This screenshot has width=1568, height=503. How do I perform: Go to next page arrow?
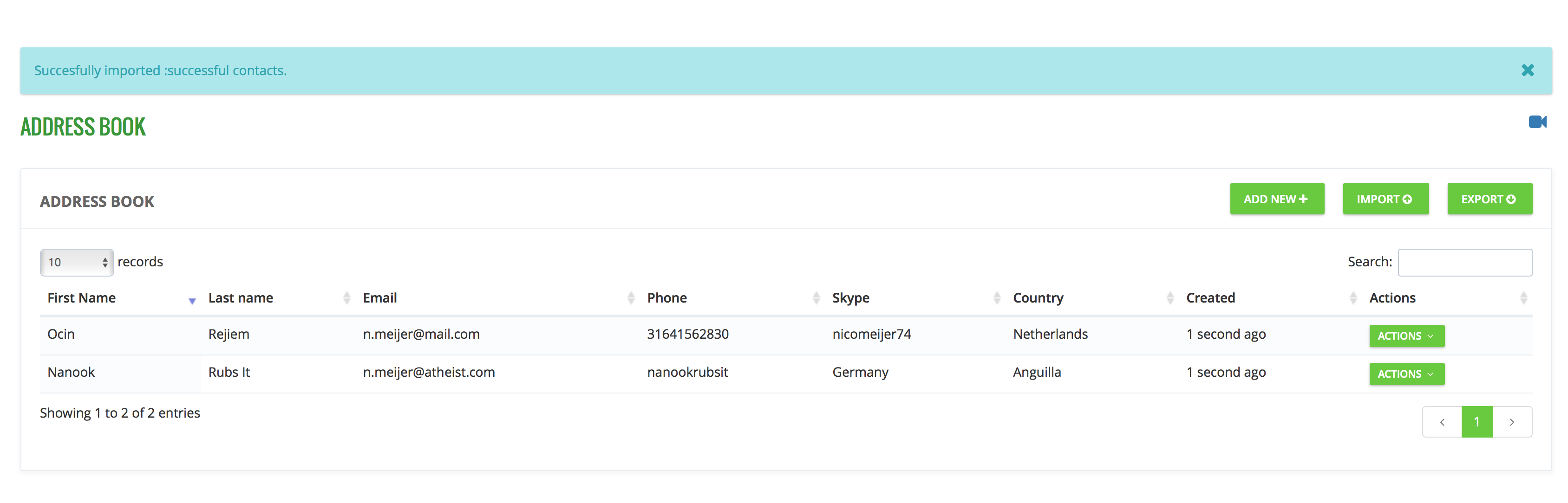tap(1512, 422)
